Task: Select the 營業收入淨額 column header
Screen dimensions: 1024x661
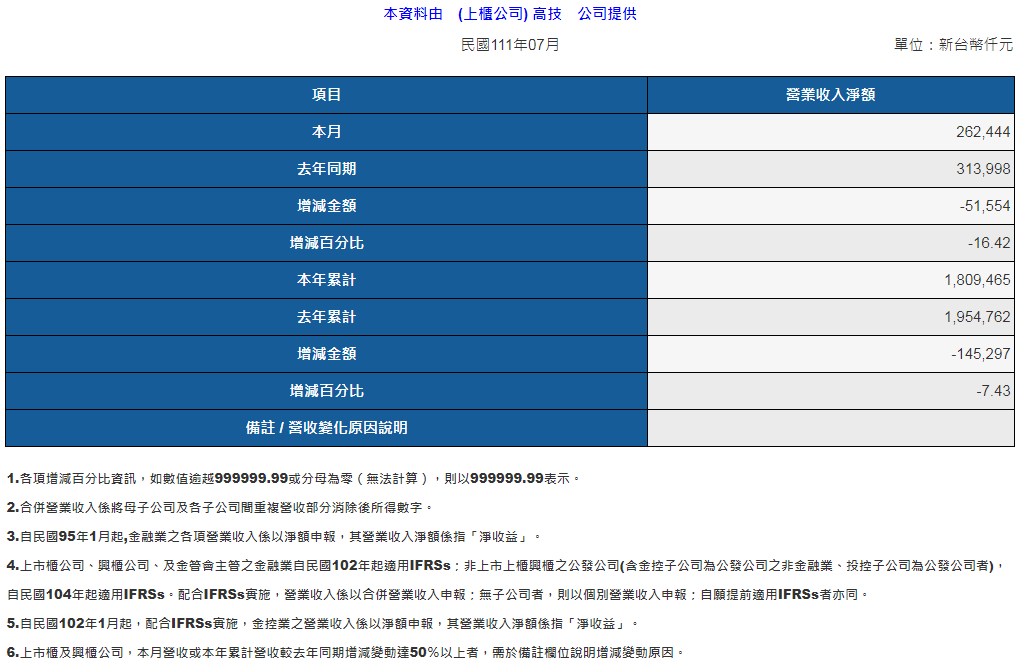Action: click(830, 95)
